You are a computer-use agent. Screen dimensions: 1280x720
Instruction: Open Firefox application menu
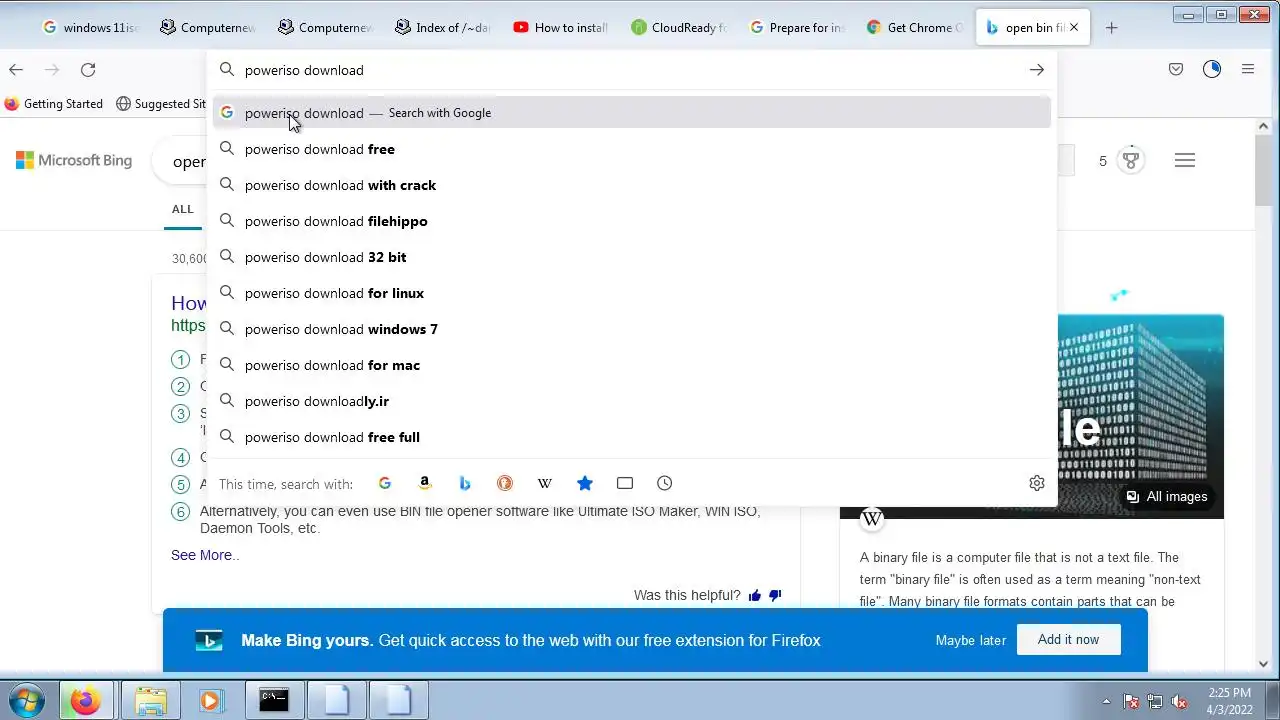pyautogui.click(x=1248, y=69)
